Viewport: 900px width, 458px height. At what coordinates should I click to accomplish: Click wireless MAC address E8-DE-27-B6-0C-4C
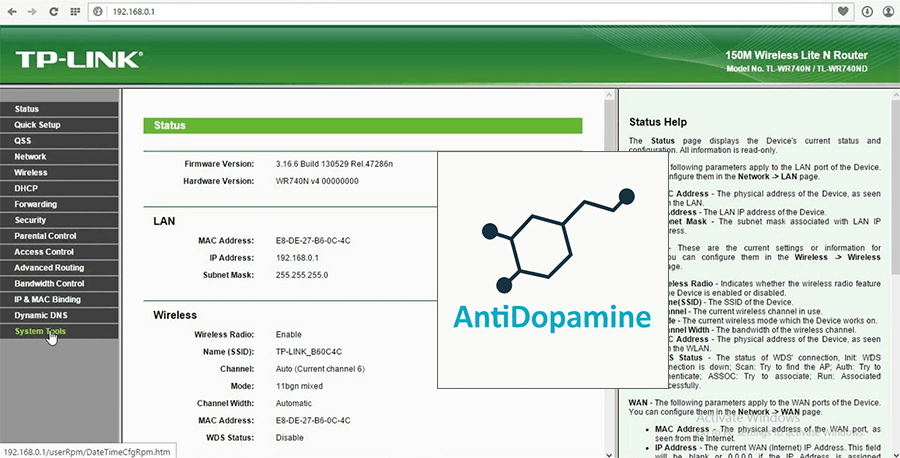point(313,421)
